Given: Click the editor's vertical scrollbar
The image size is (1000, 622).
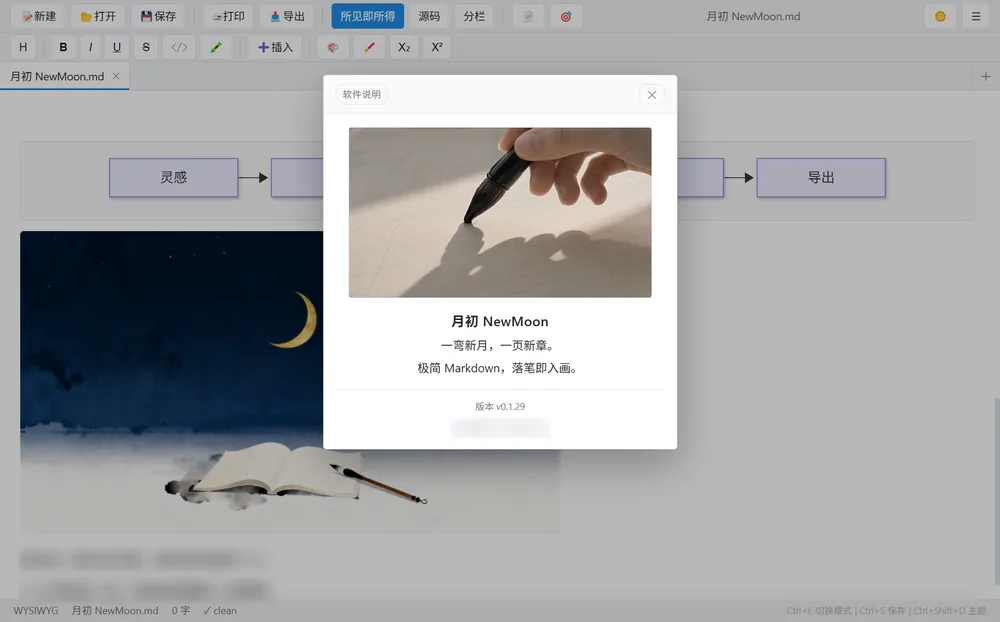Looking at the screenshot, I should point(996,491).
